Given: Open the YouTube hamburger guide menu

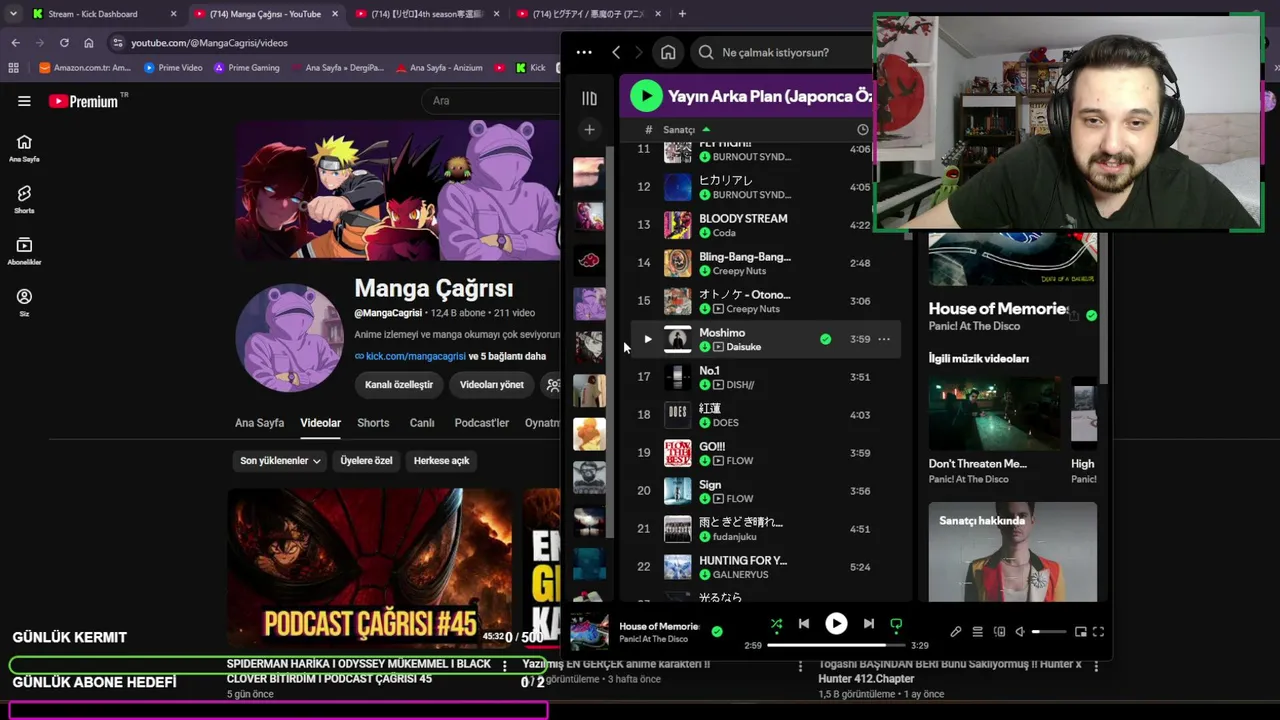Looking at the screenshot, I should pyautogui.click(x=24, y=101).
